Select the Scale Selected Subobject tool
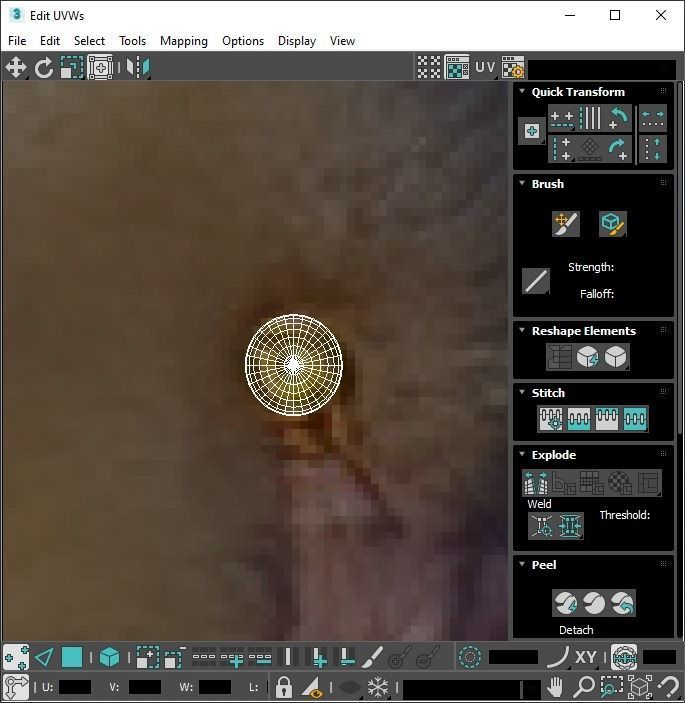The image size is (685, 703). tap(72, 68)
